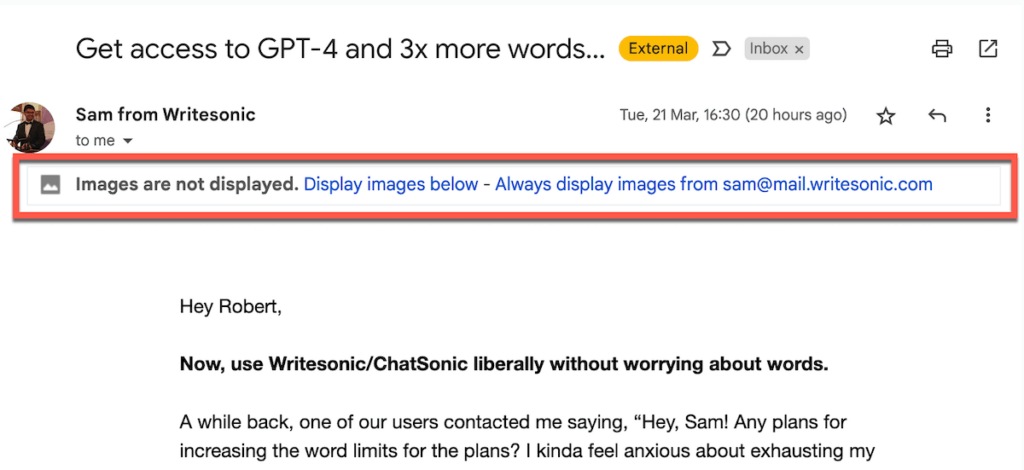Select the sender name 'Sam from Writesonic'
The width and height of the screenshot is (1024, 470).
point(165,115)
